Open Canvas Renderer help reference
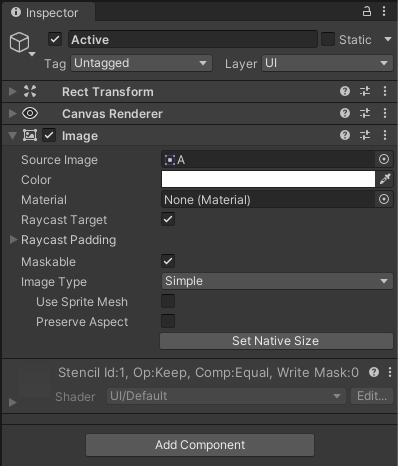The image size is (398, 466). (x=345, y=113)
